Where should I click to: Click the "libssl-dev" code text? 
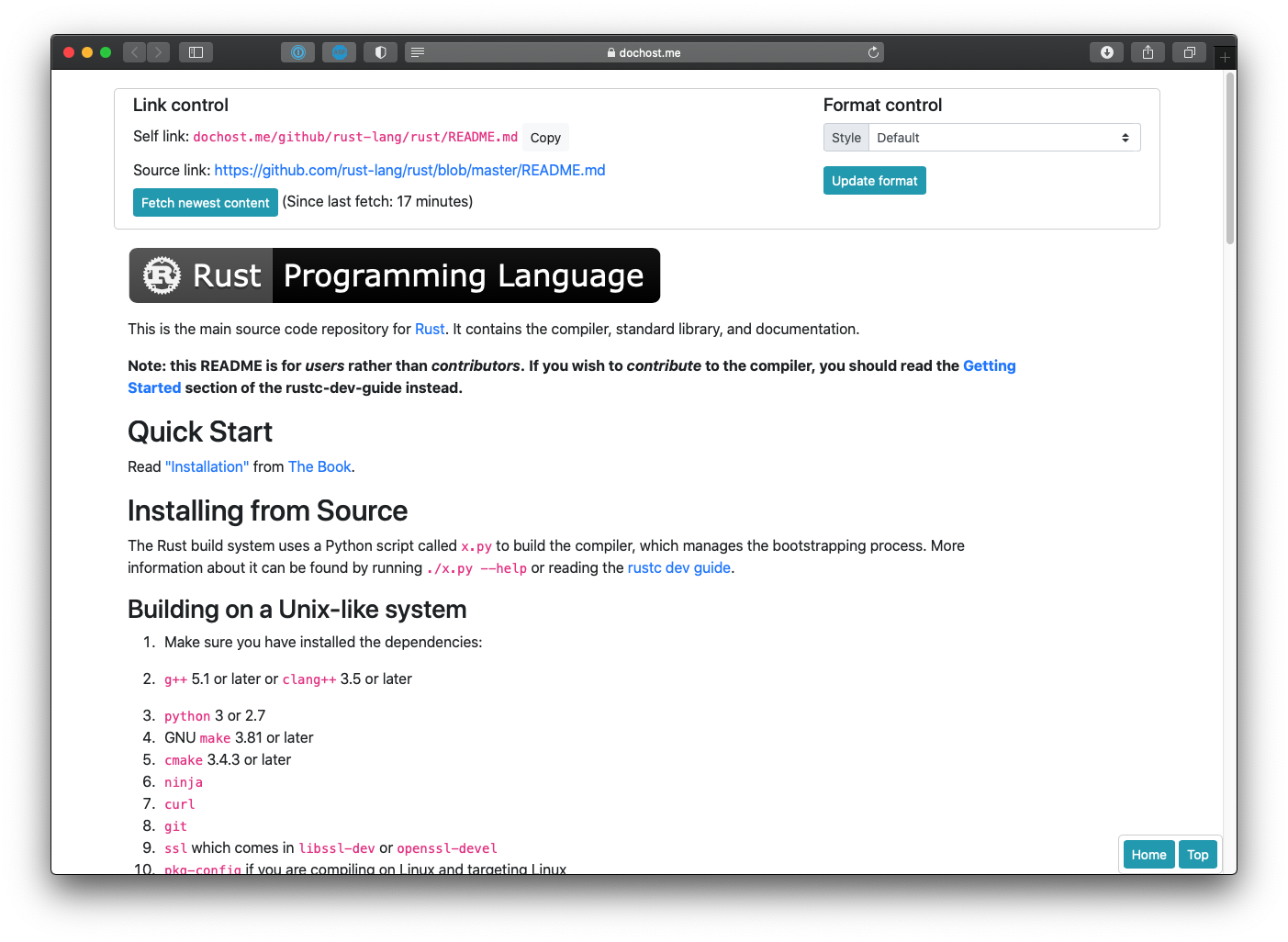coord(337,848)
